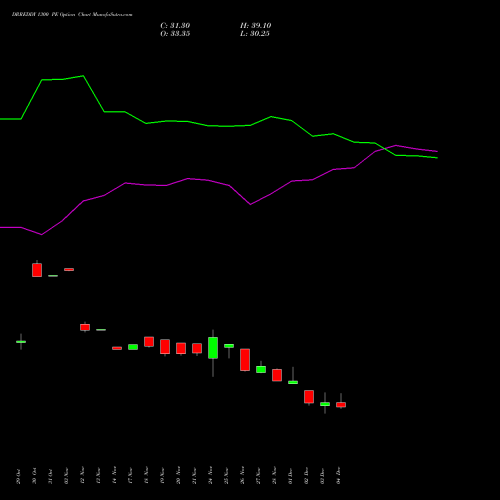The image size is (500, 500).
Task: Click the '28 Nov' date axis label
Action: pyautogui.click(x=274, y=475)
